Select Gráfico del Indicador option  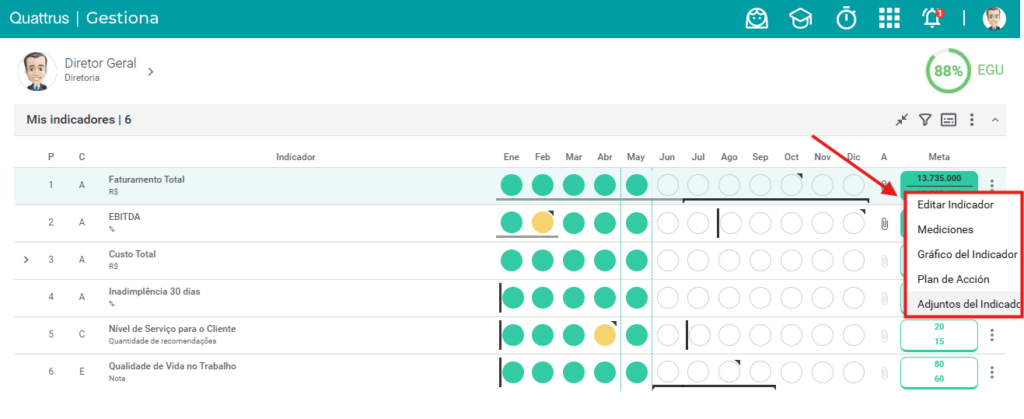[x=967, y=255]
